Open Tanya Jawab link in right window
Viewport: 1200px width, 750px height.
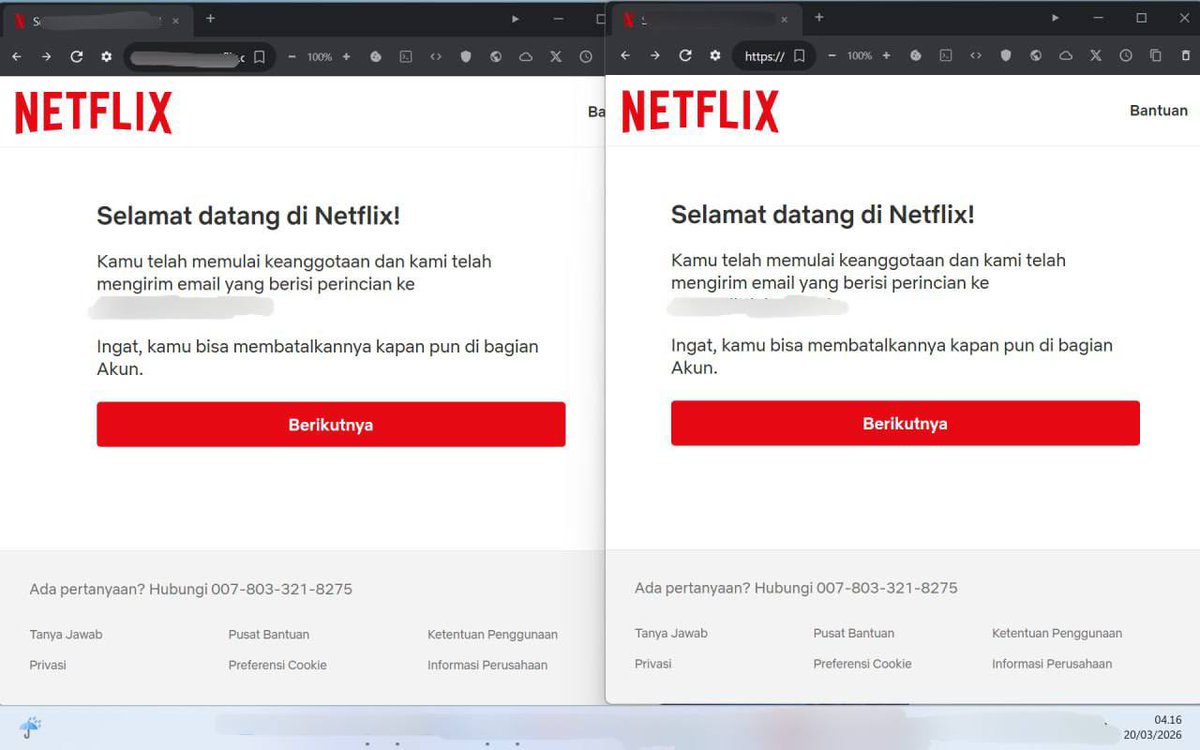click(x=671, y=633)
